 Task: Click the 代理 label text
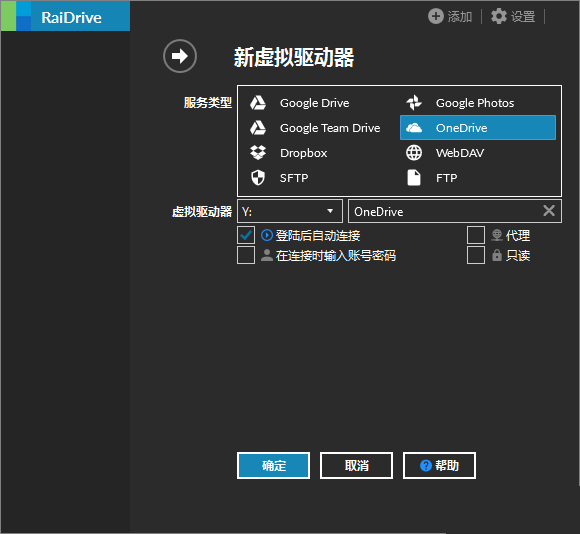518,236
